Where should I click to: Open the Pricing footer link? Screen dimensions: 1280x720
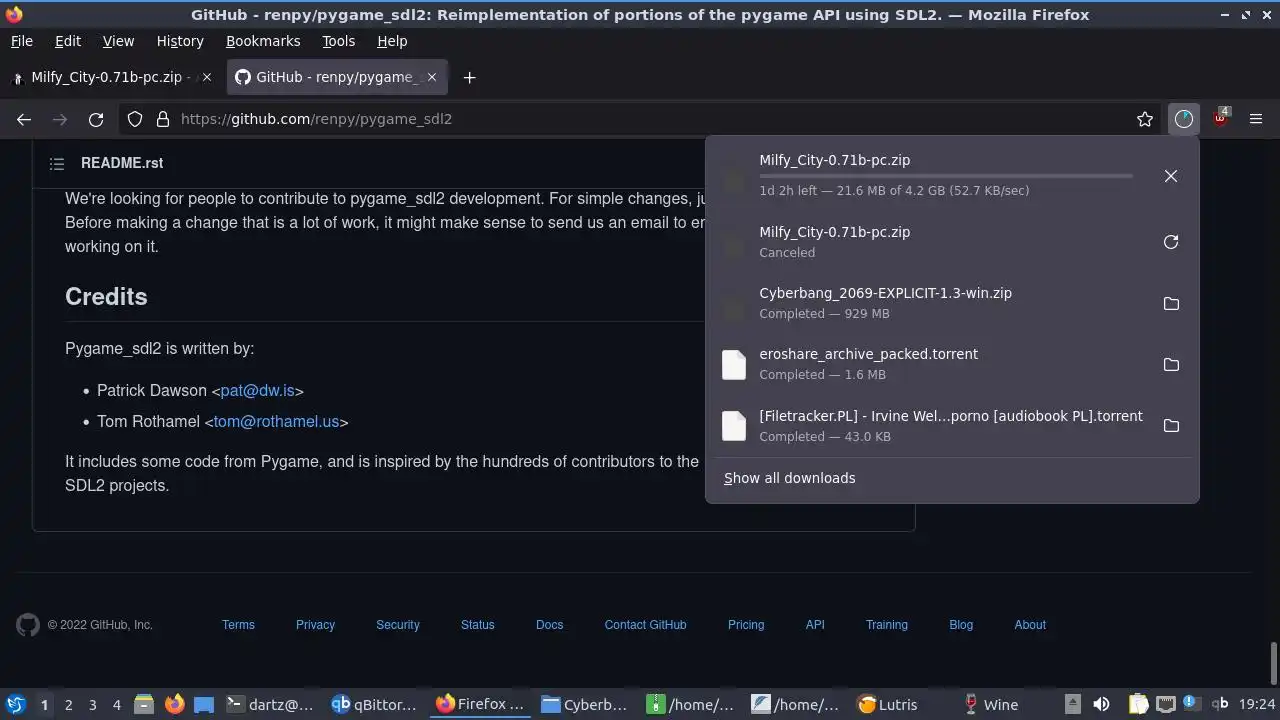click(x=746, y=625)
